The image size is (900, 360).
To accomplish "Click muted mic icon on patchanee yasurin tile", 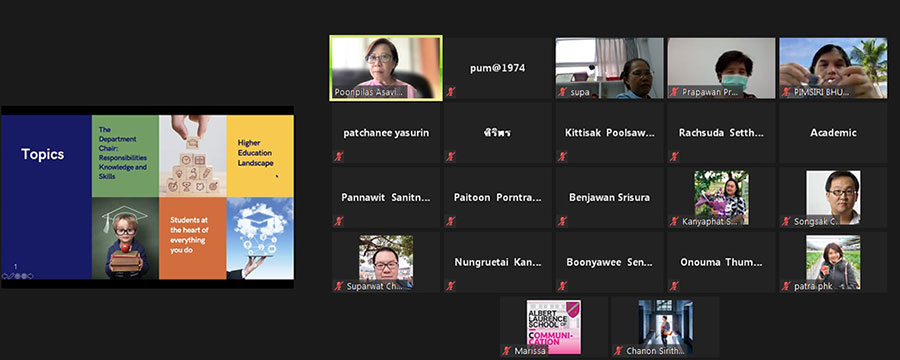I will 339,156.
